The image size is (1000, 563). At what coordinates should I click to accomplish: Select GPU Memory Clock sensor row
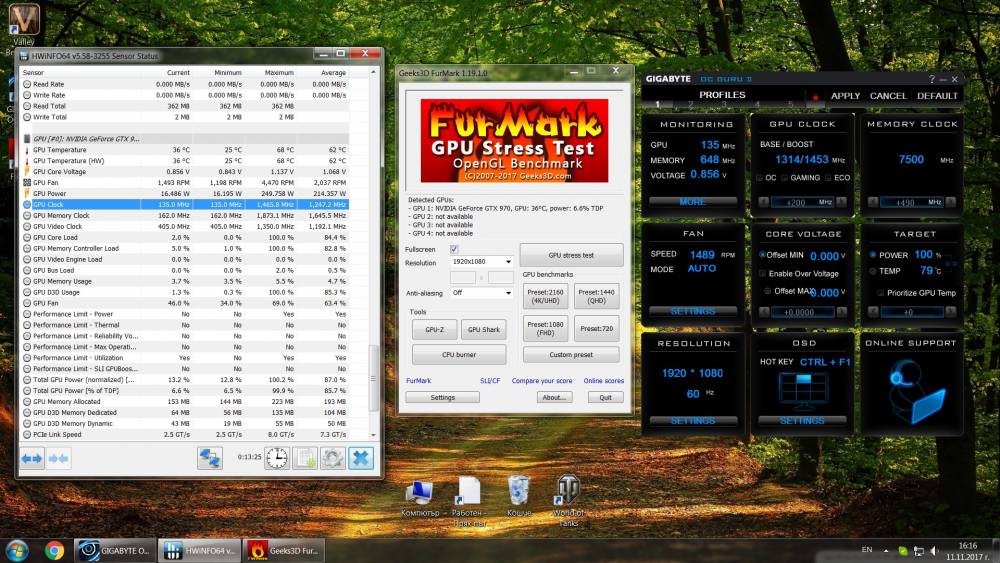click(x=185, y=216)
